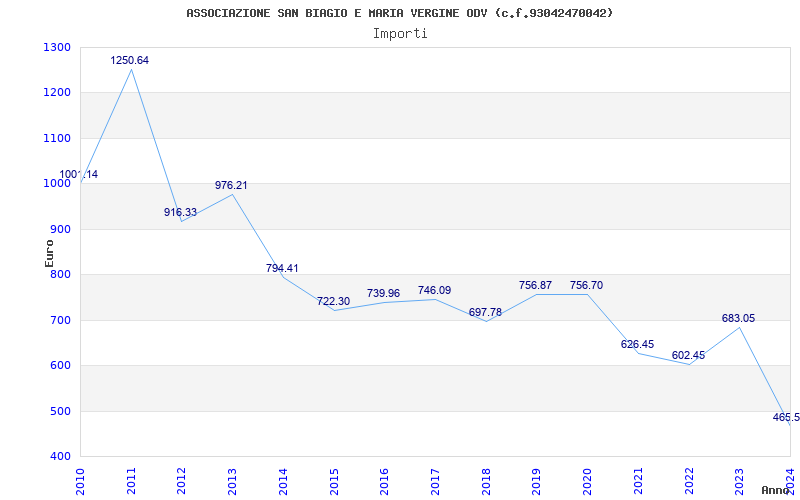
Task: Select the 1250.64 data label
Action: coord(130,60)
